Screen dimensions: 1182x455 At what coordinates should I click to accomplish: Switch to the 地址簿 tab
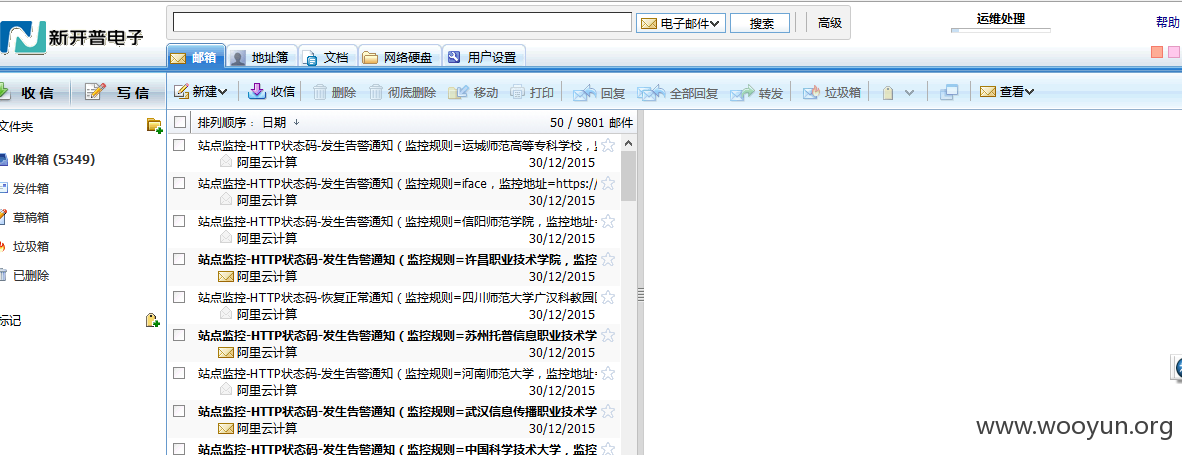point(261,56)
